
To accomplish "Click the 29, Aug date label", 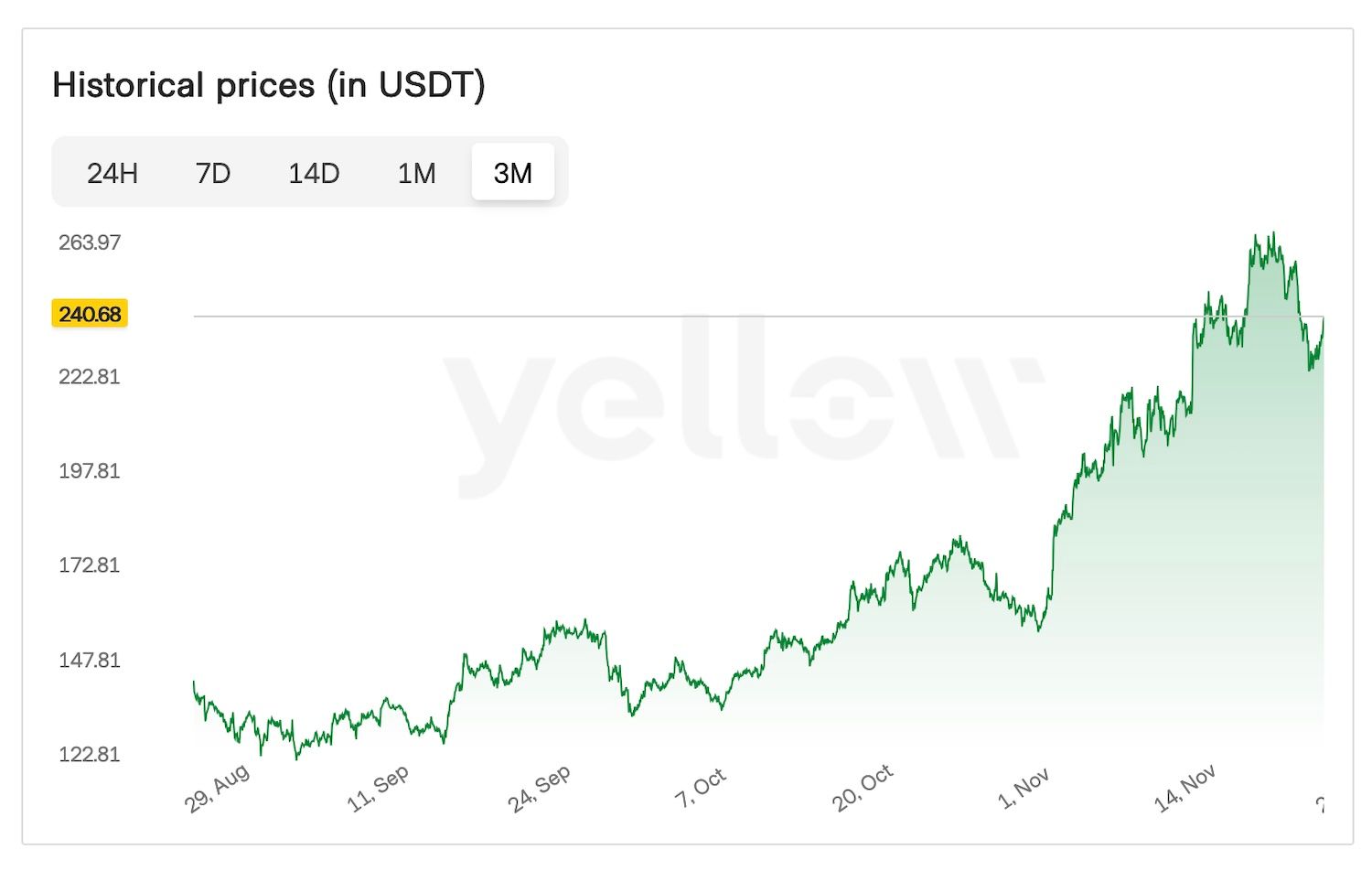I will click(217, 788).
